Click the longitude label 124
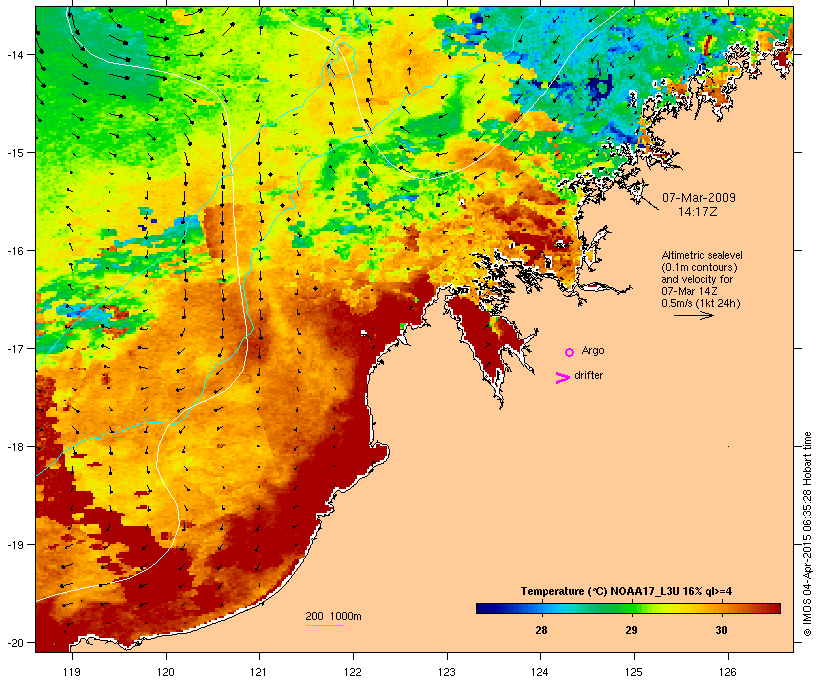The width and height of the screenshot is (820, 680). [540, 672]
